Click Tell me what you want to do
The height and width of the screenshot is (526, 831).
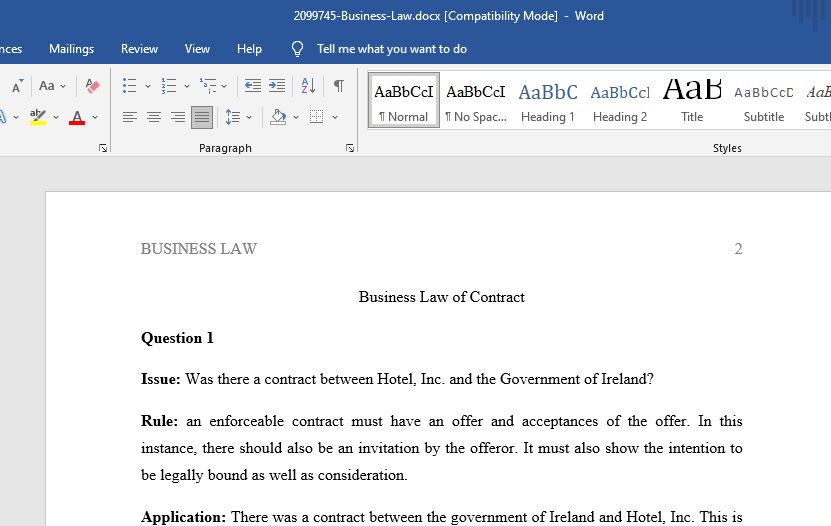[x=392, y=49]
